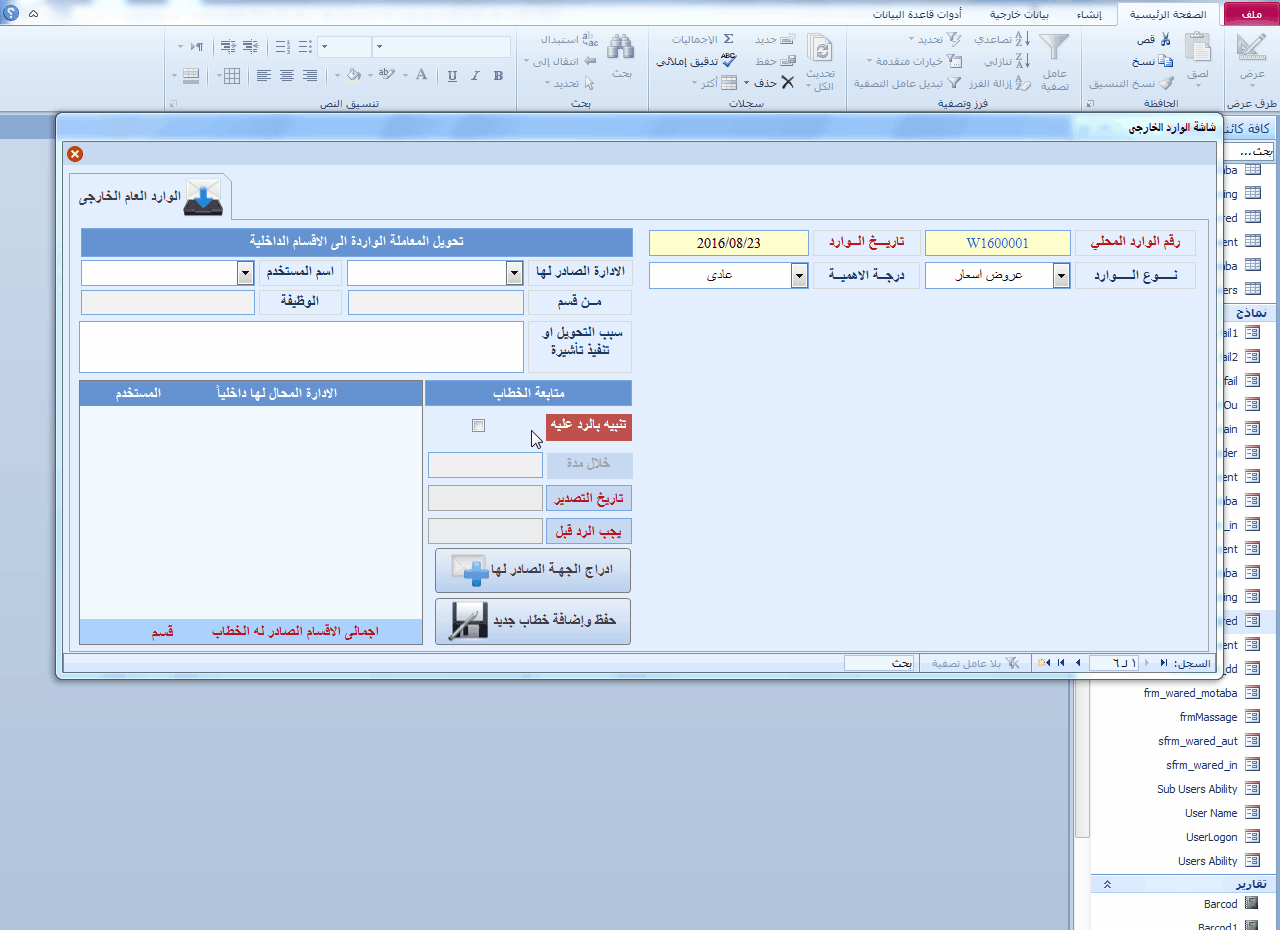Close the form with the red X icon
The image size is (1280, 930).
coord(75,153)
